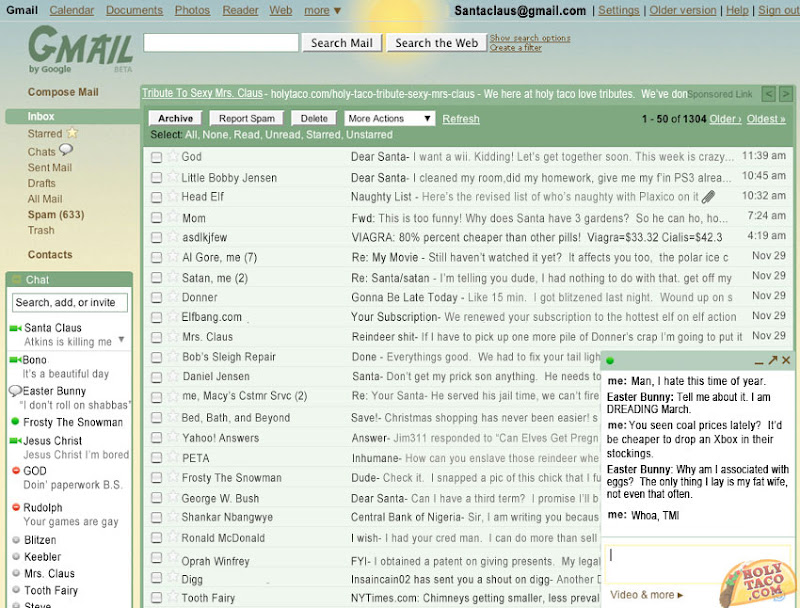The image size is (800, 608).
Task: Click the Report Spam button
Action: pyautogui.click(x=247, y=118)
